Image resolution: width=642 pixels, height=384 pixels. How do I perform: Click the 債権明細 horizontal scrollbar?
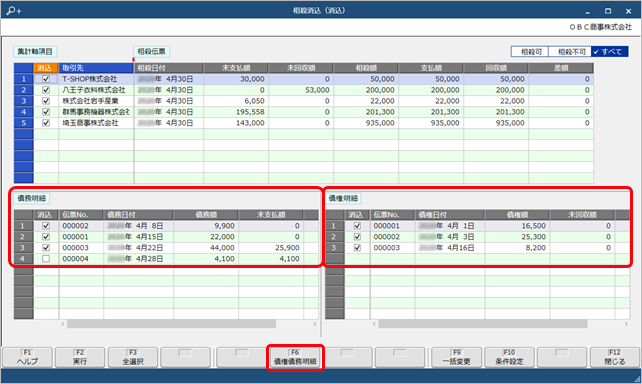pyautogui.click(x=483, y=324)
